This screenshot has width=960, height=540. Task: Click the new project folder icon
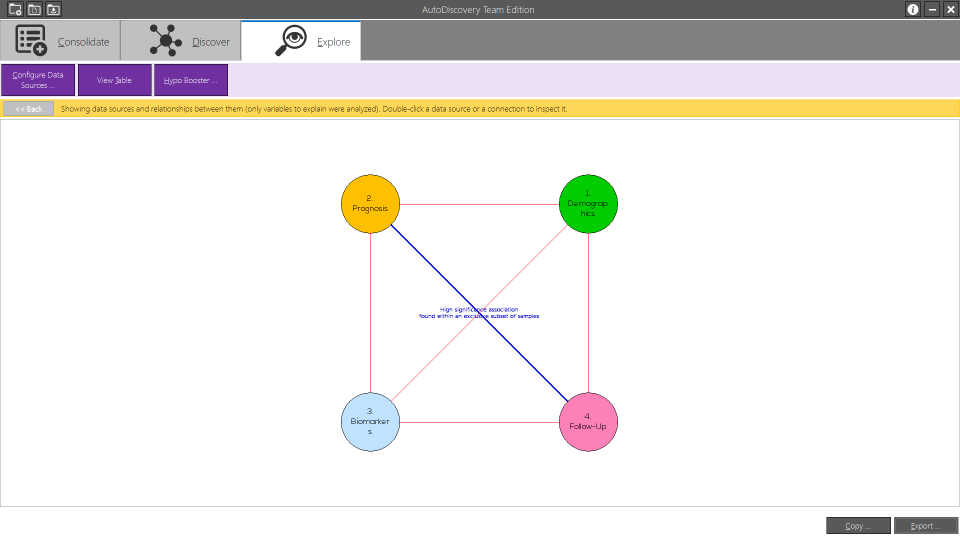pyautogui.click(x=15, y=9)
